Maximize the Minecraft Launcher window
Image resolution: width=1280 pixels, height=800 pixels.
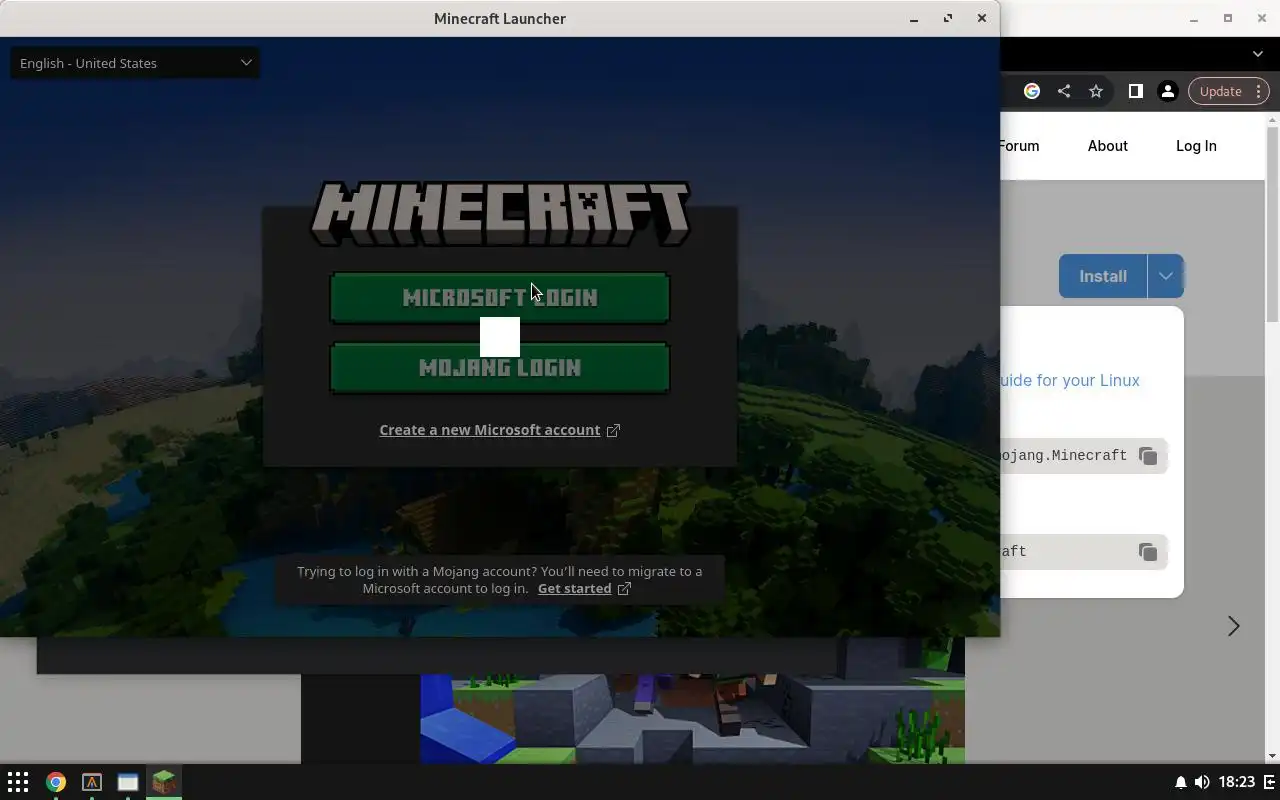pyautogui.click(x=948, y=19)
